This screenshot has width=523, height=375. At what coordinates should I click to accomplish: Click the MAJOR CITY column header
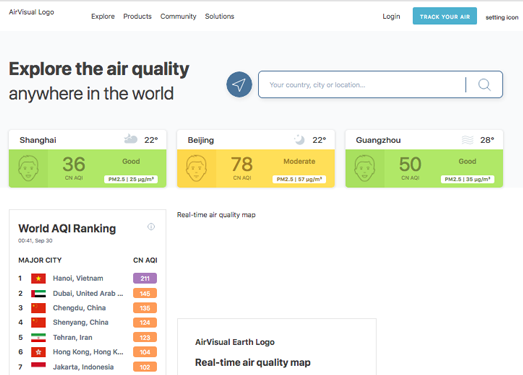pyautogui.click(x=40, y=260)
